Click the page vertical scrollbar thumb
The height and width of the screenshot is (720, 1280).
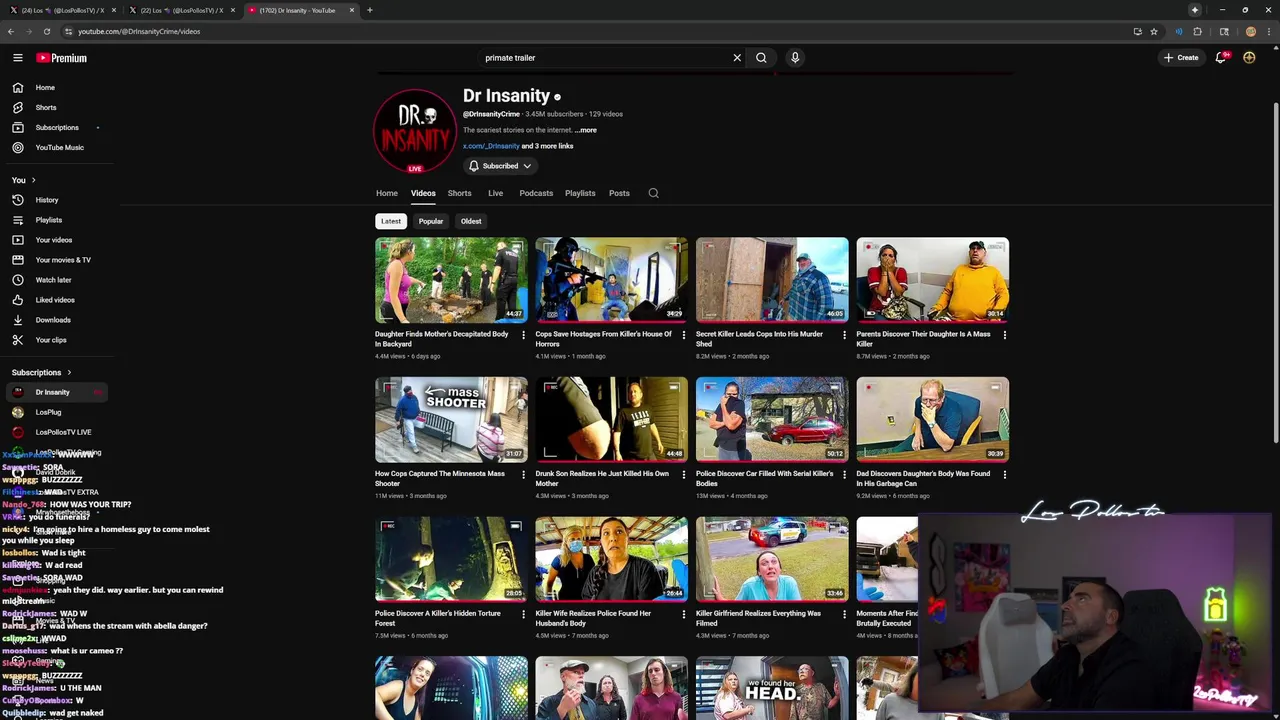1275,270
